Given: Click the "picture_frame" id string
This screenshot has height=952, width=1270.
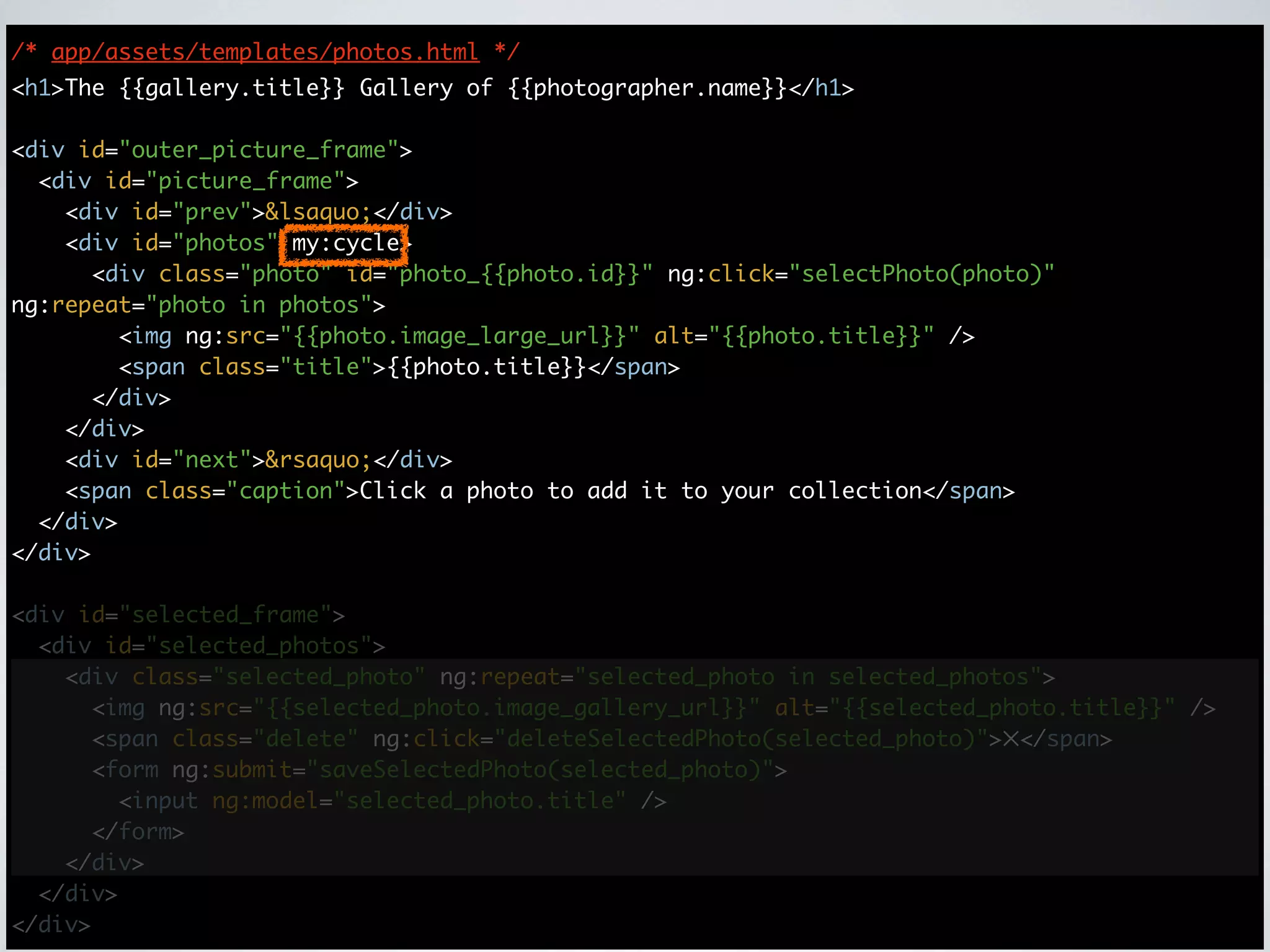Looking at the screenshot, I should [245, 181].
